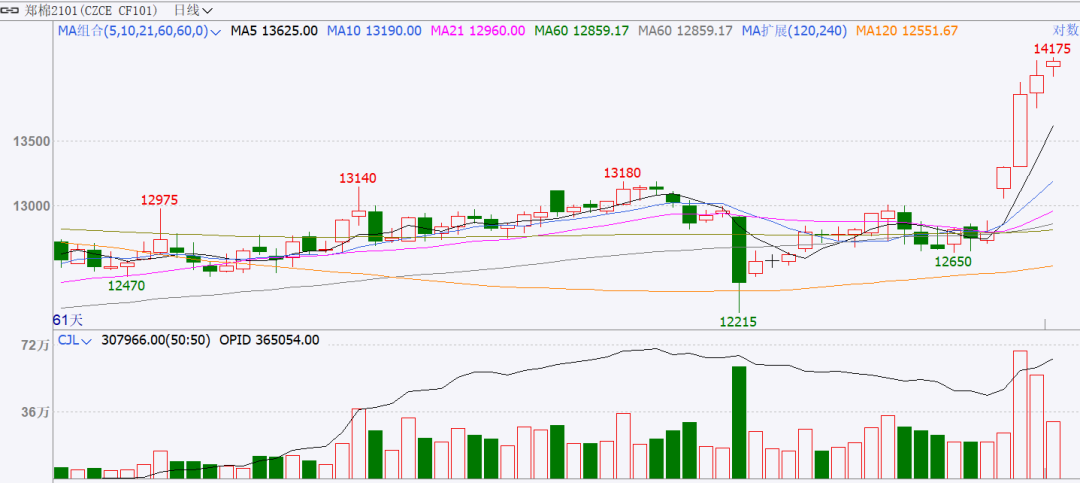1080x483 pixels.
Task: Click the 72万 volume axis label
Action: [36, 347]
